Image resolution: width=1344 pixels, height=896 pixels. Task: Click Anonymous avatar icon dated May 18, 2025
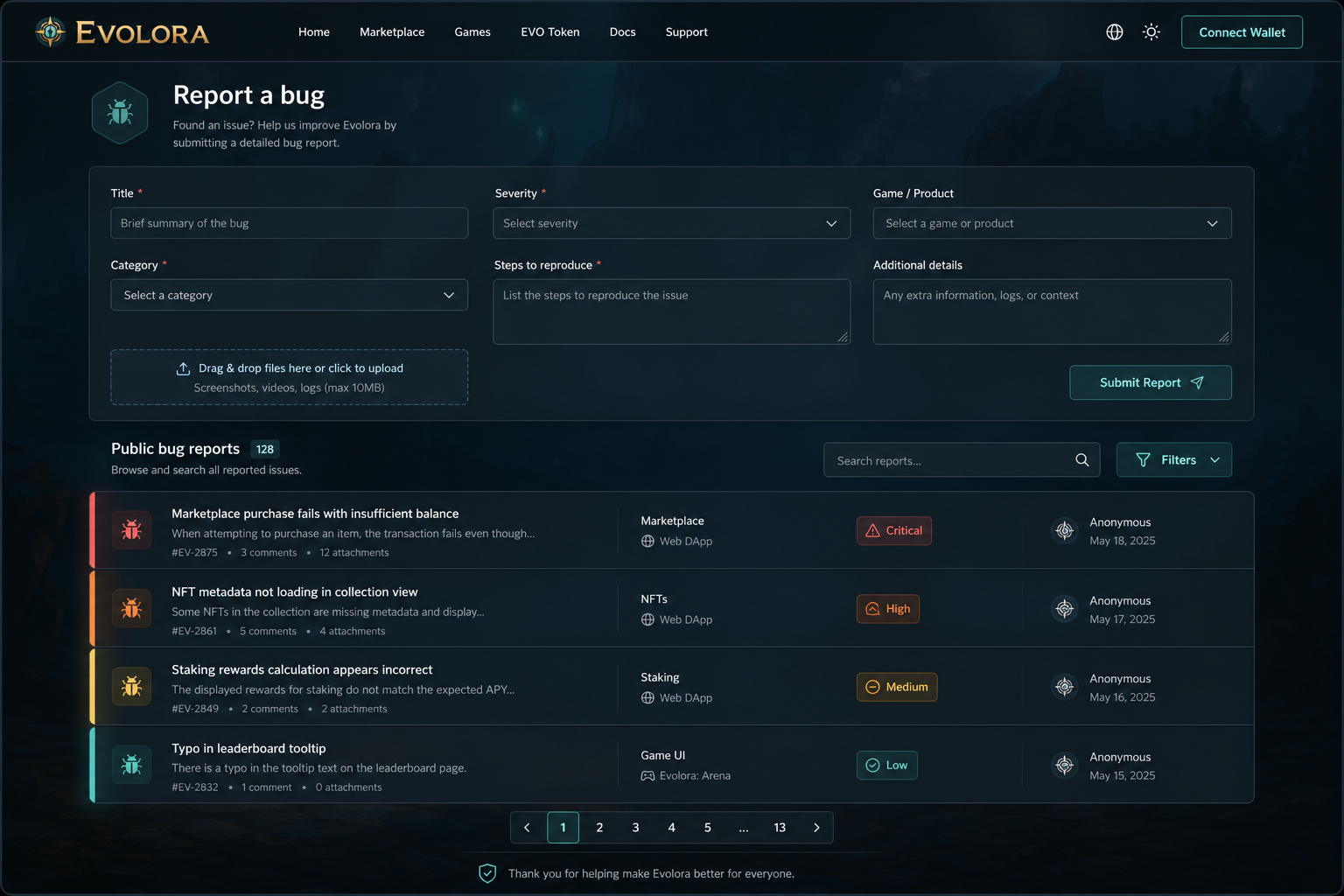[x=1065, y=530]
